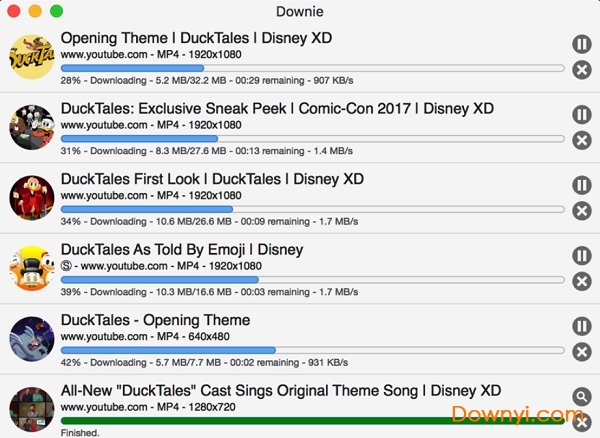Cancel the 640x480 DuckTales - Opening Theme download
600x438 pixels.
[581, 352]
